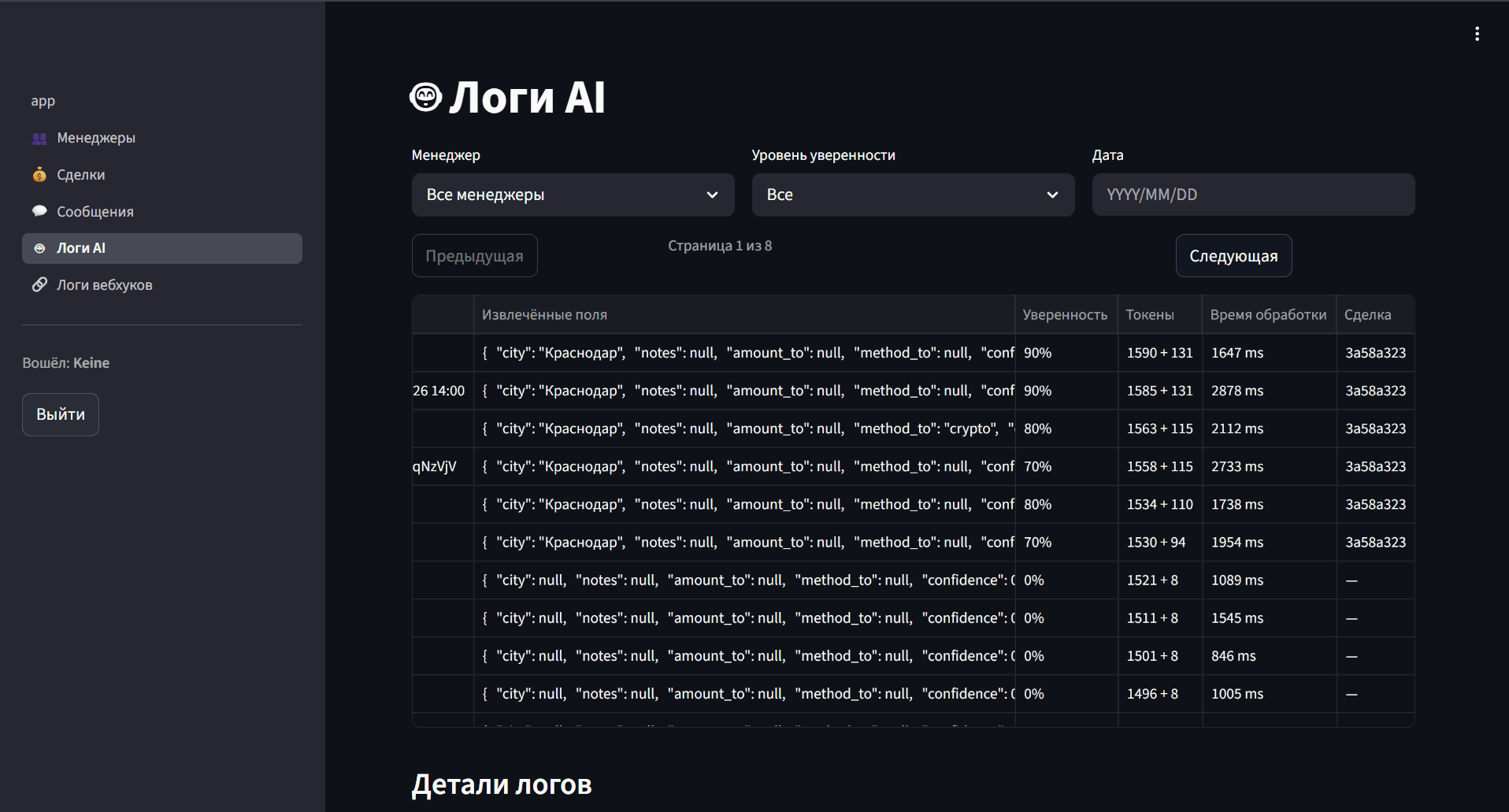Select the log row with qNzVjV identifier
The width and height of the screenshot is (1509, 812).
(434, 466)
